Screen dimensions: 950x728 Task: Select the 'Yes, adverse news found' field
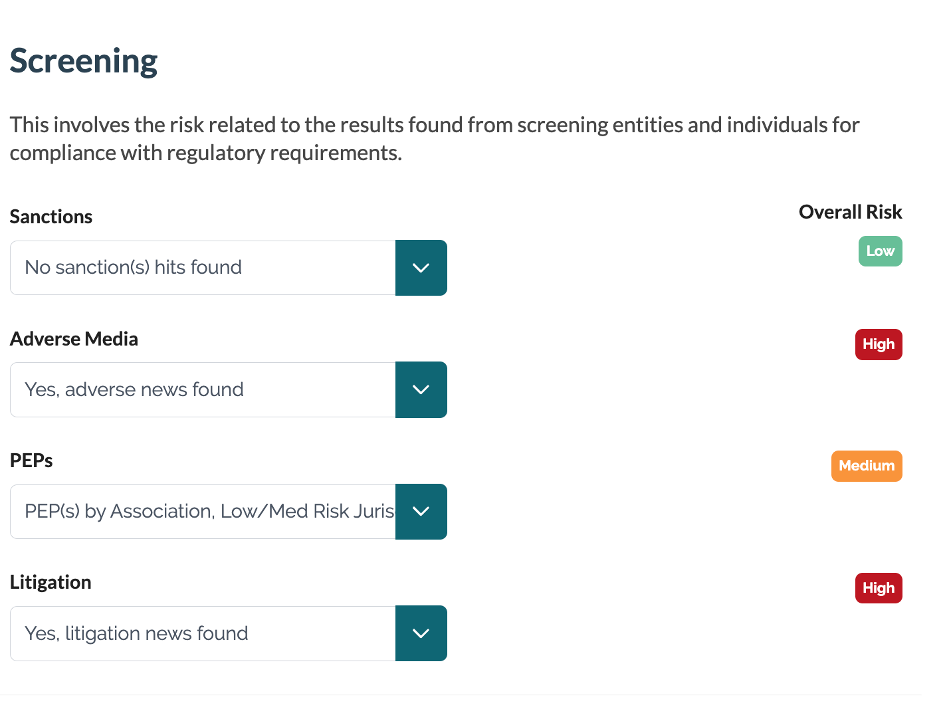point(203,389)
